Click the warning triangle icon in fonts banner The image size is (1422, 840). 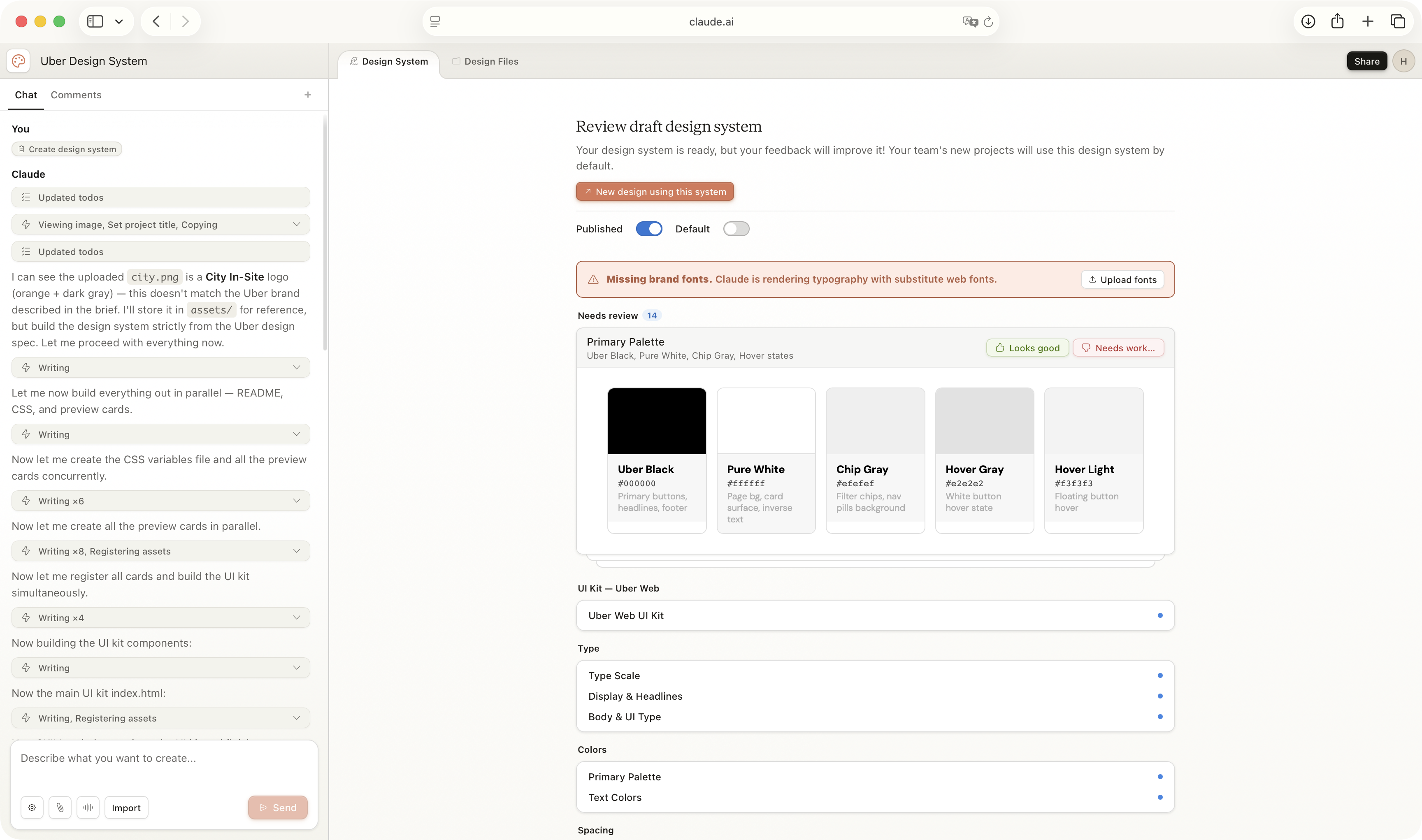pos(593,280)
